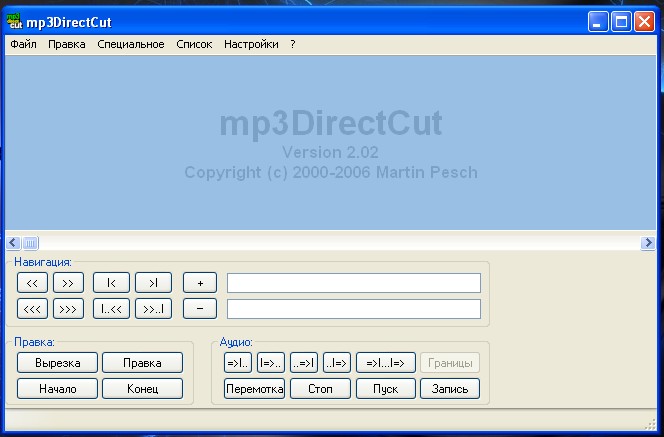Image resolution: width=664 pixels, height=437 pixels.
Task: Open the Файл menu
Action: [x=23, y=44]
